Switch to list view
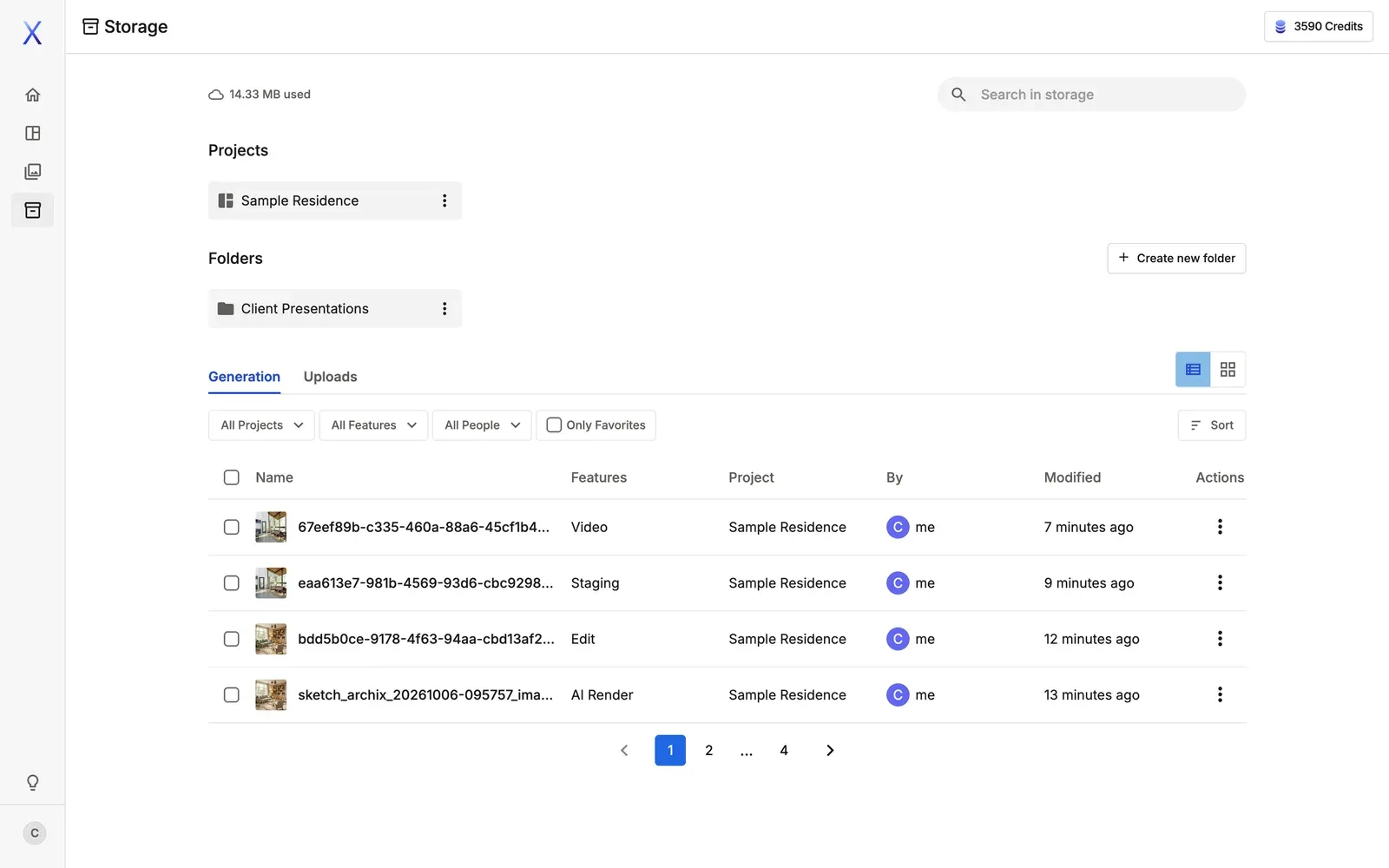The height and width of the screenshot is (868, 1389). [1193, 370]
